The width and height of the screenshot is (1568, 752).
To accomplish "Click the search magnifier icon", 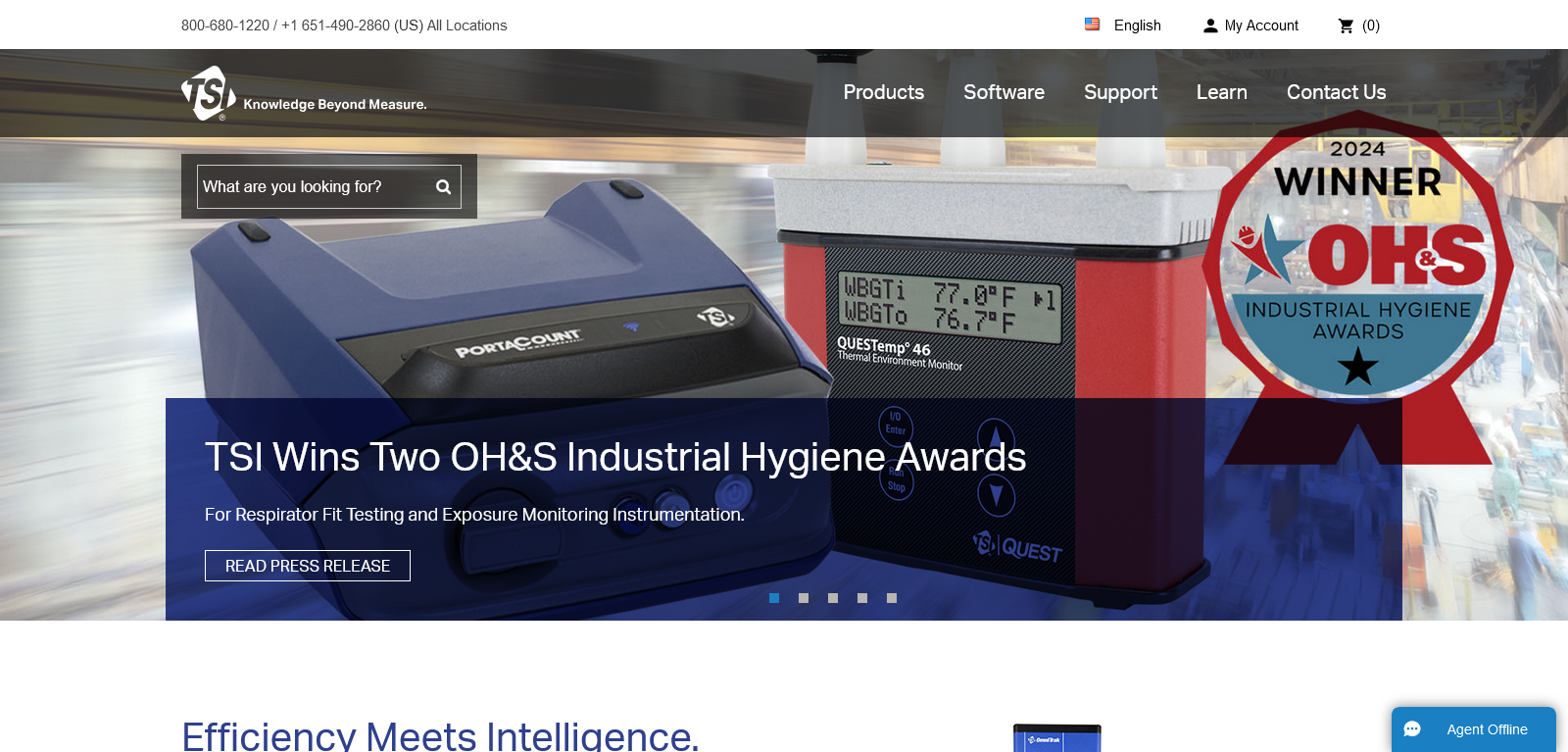I will pyautogui.click(x=443, y=187).
